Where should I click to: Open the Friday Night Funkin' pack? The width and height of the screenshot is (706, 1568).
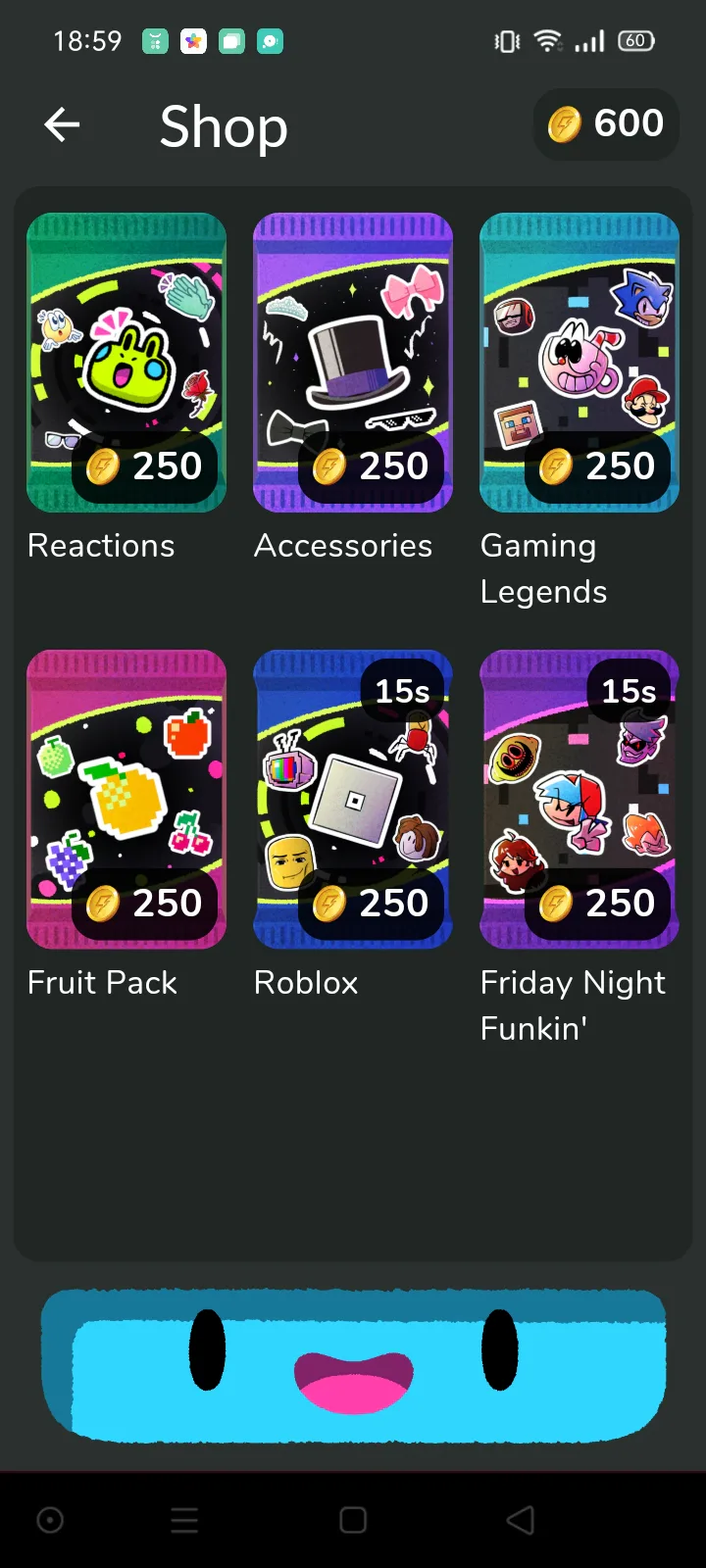coord(580,800)
